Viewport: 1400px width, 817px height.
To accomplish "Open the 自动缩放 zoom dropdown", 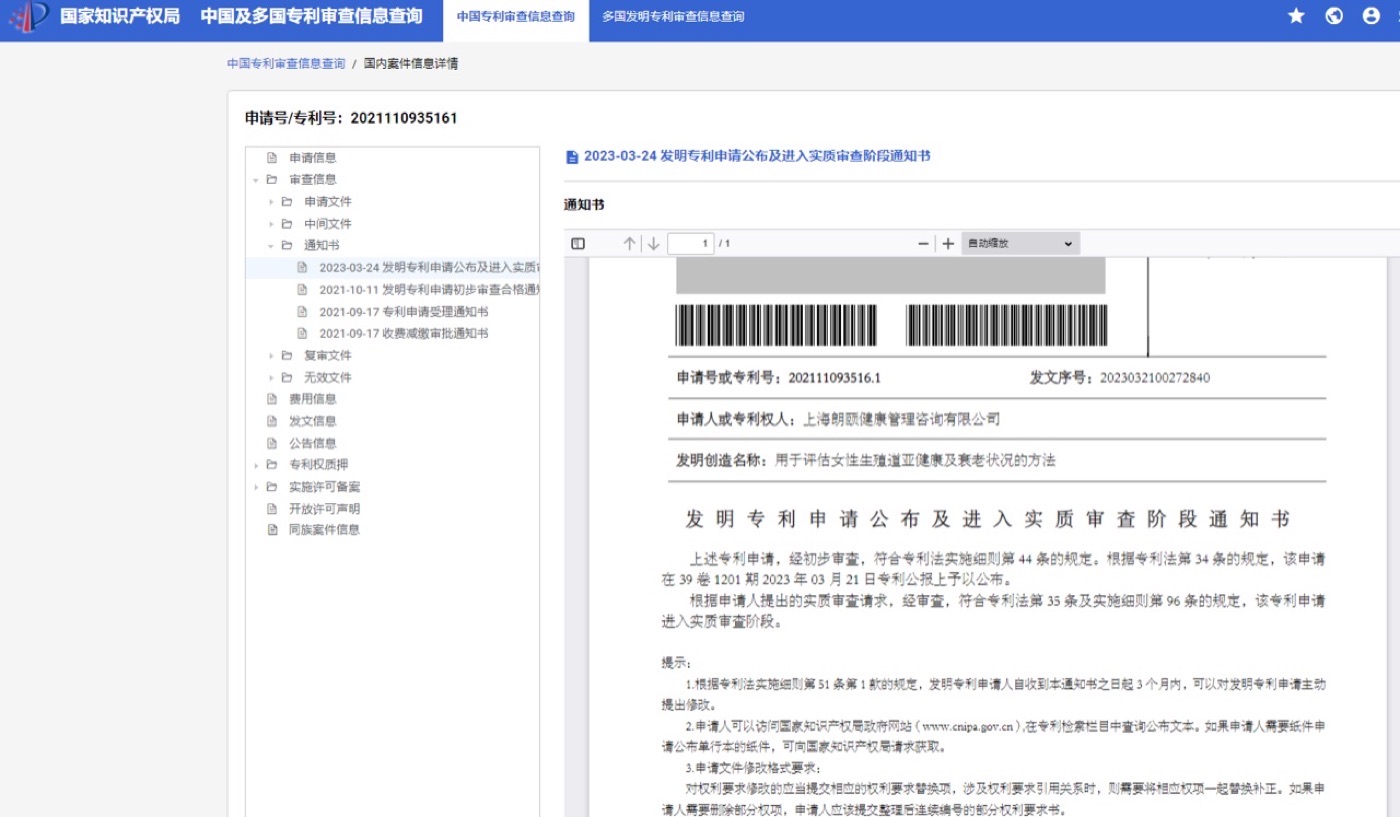I will pos(1020,244).
